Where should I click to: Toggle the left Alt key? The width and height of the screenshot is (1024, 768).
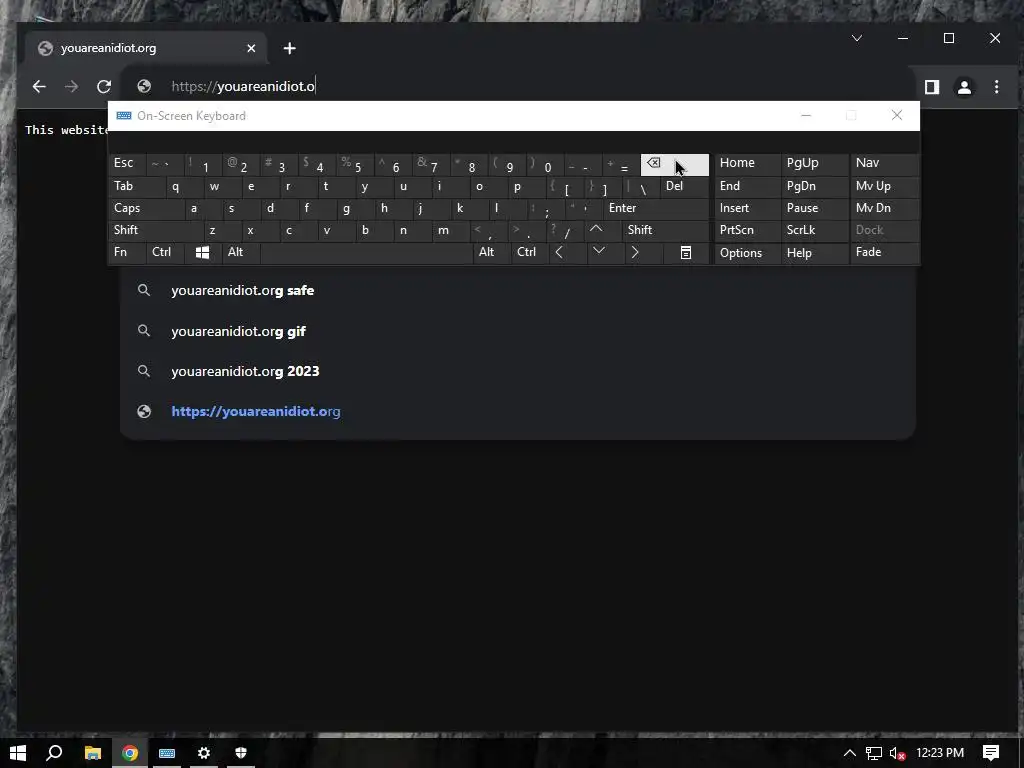point(240,253)
